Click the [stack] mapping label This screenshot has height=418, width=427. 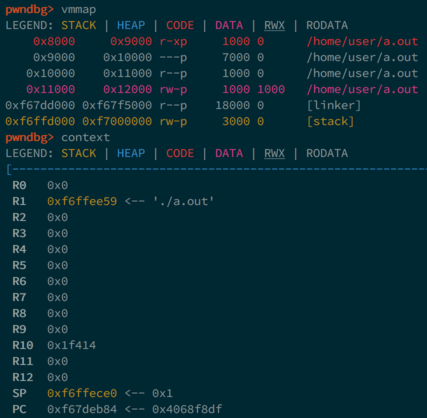tap(330, 121)
